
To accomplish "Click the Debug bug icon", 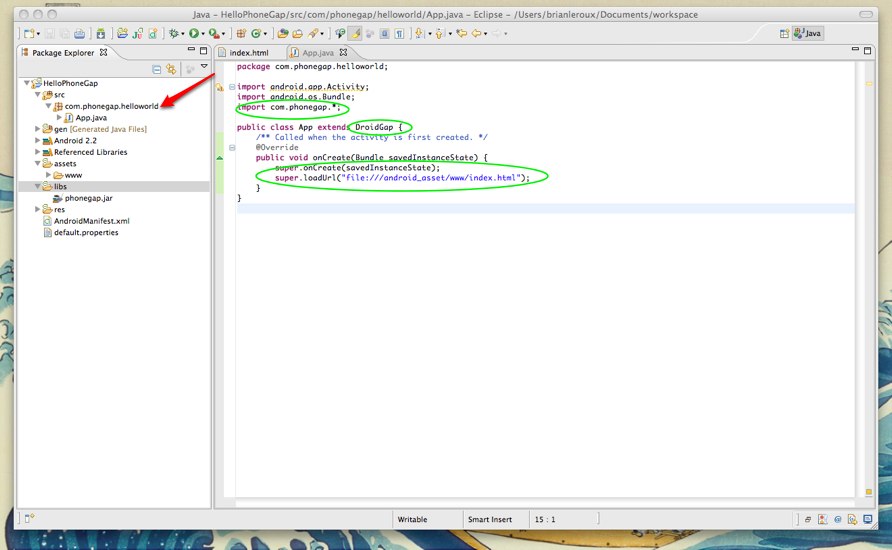I will (x=174, y=34).
